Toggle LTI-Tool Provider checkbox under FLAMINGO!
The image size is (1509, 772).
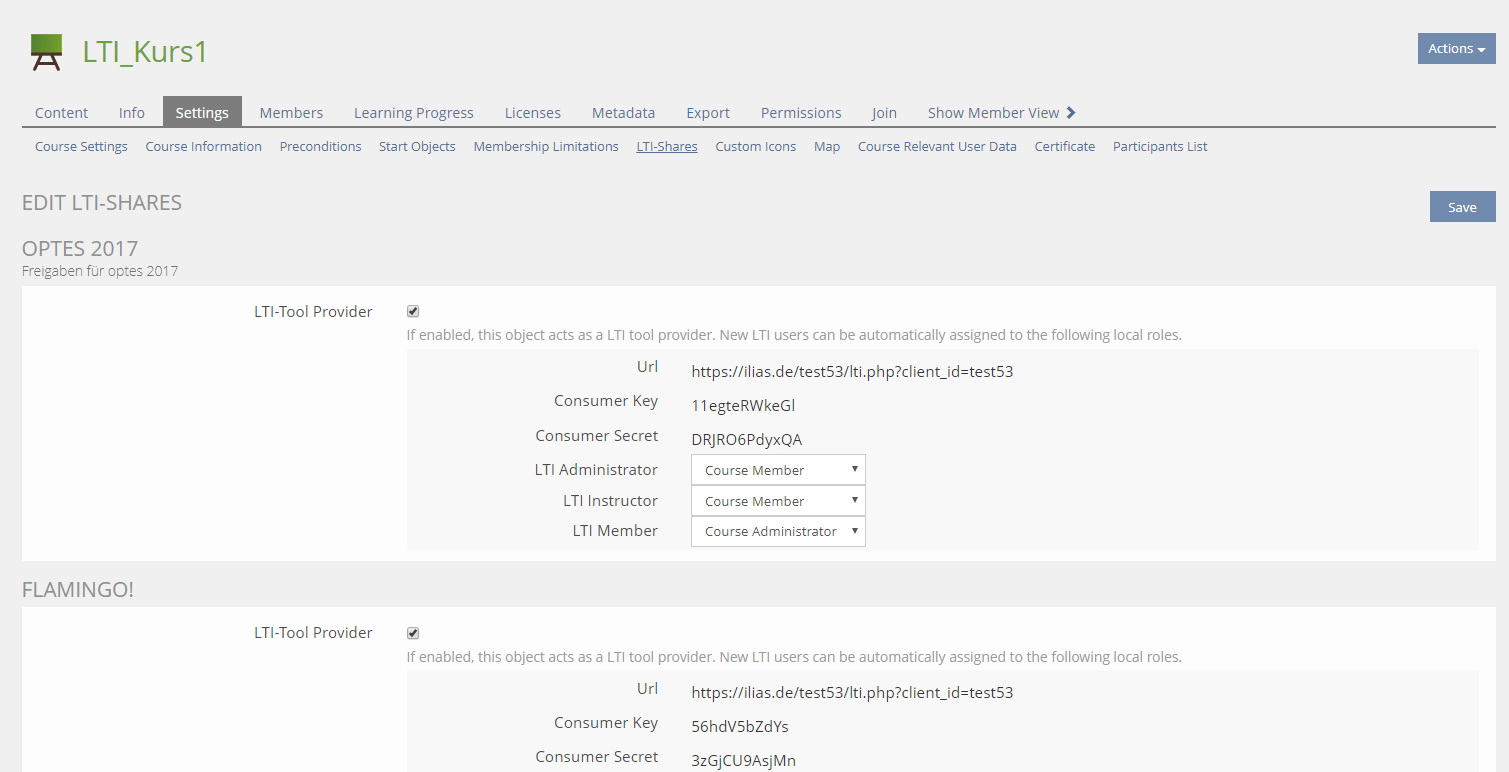tap(413, 633)
